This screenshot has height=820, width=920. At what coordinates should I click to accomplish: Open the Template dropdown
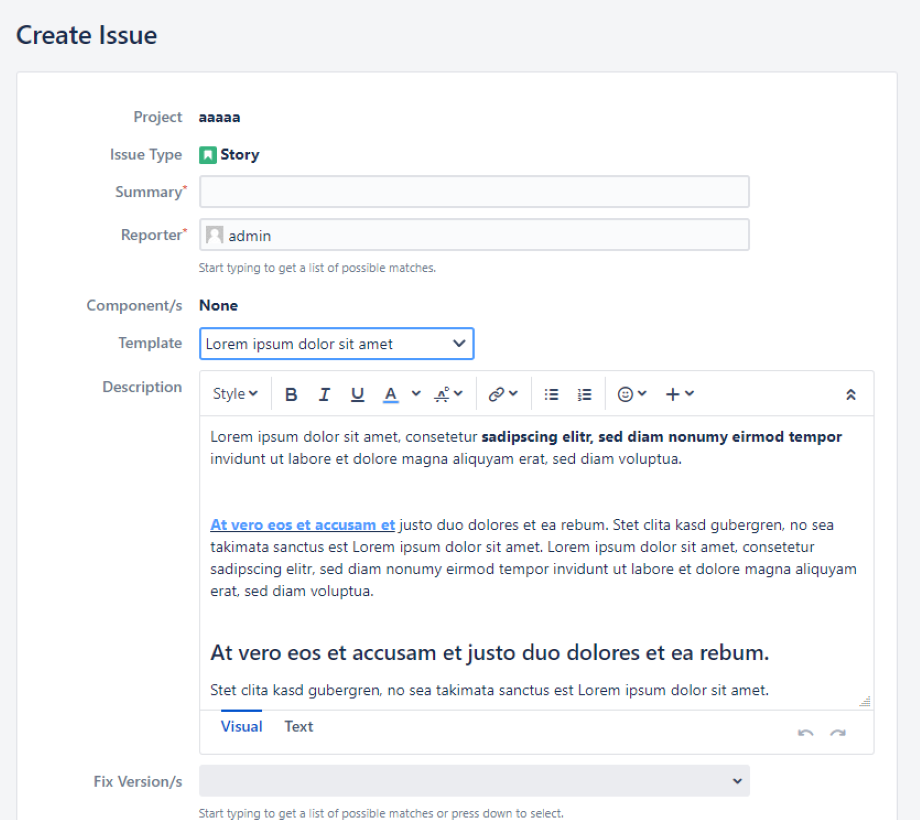[x=337, y=344]
